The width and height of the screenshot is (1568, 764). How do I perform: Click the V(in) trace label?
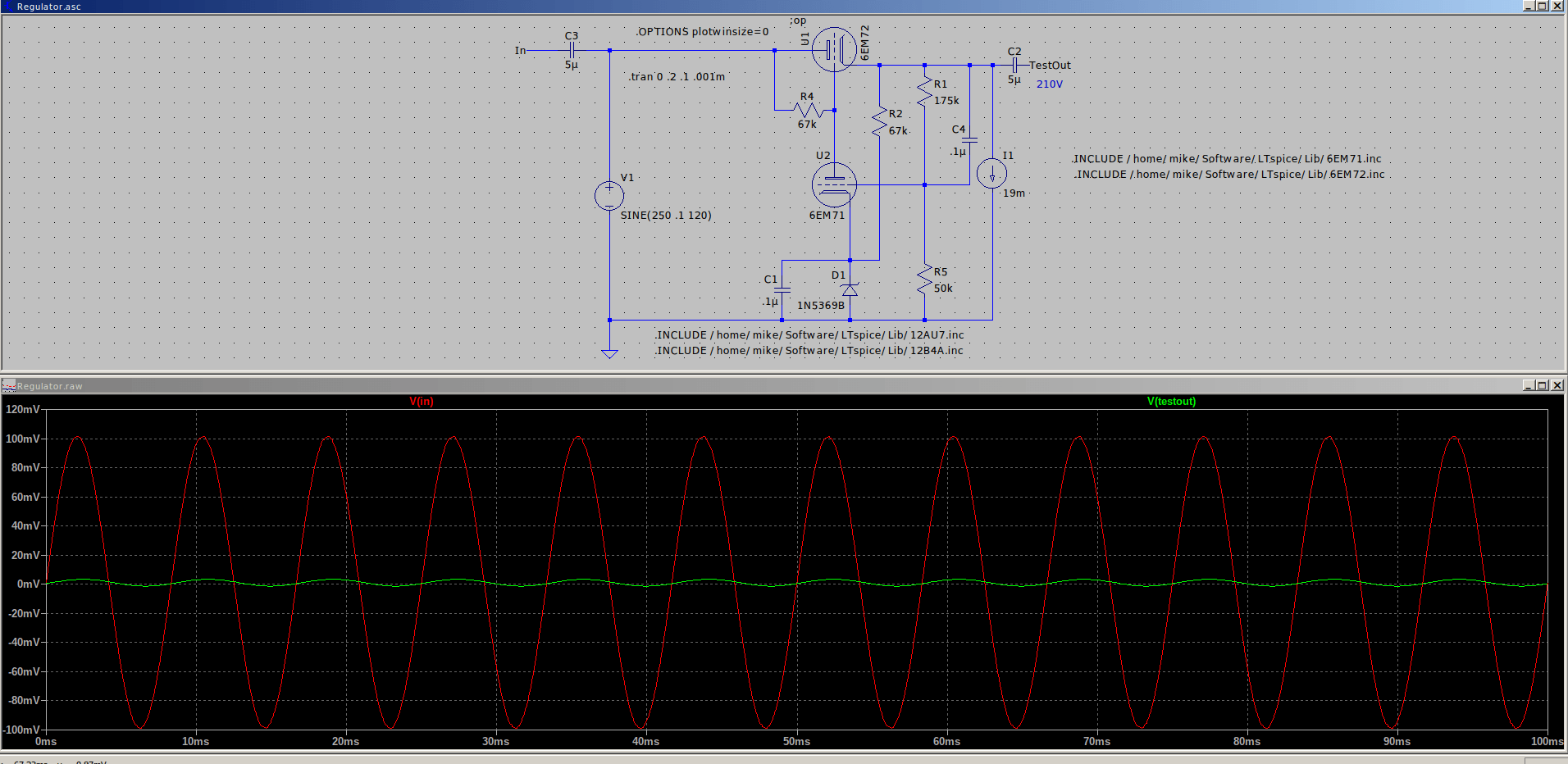tap(422, 401)
